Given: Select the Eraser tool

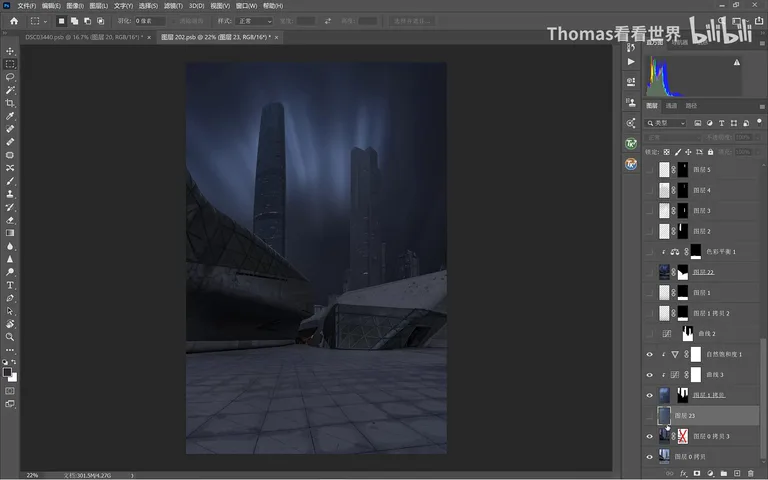Looking at the screenshot, I should (10, 220).
